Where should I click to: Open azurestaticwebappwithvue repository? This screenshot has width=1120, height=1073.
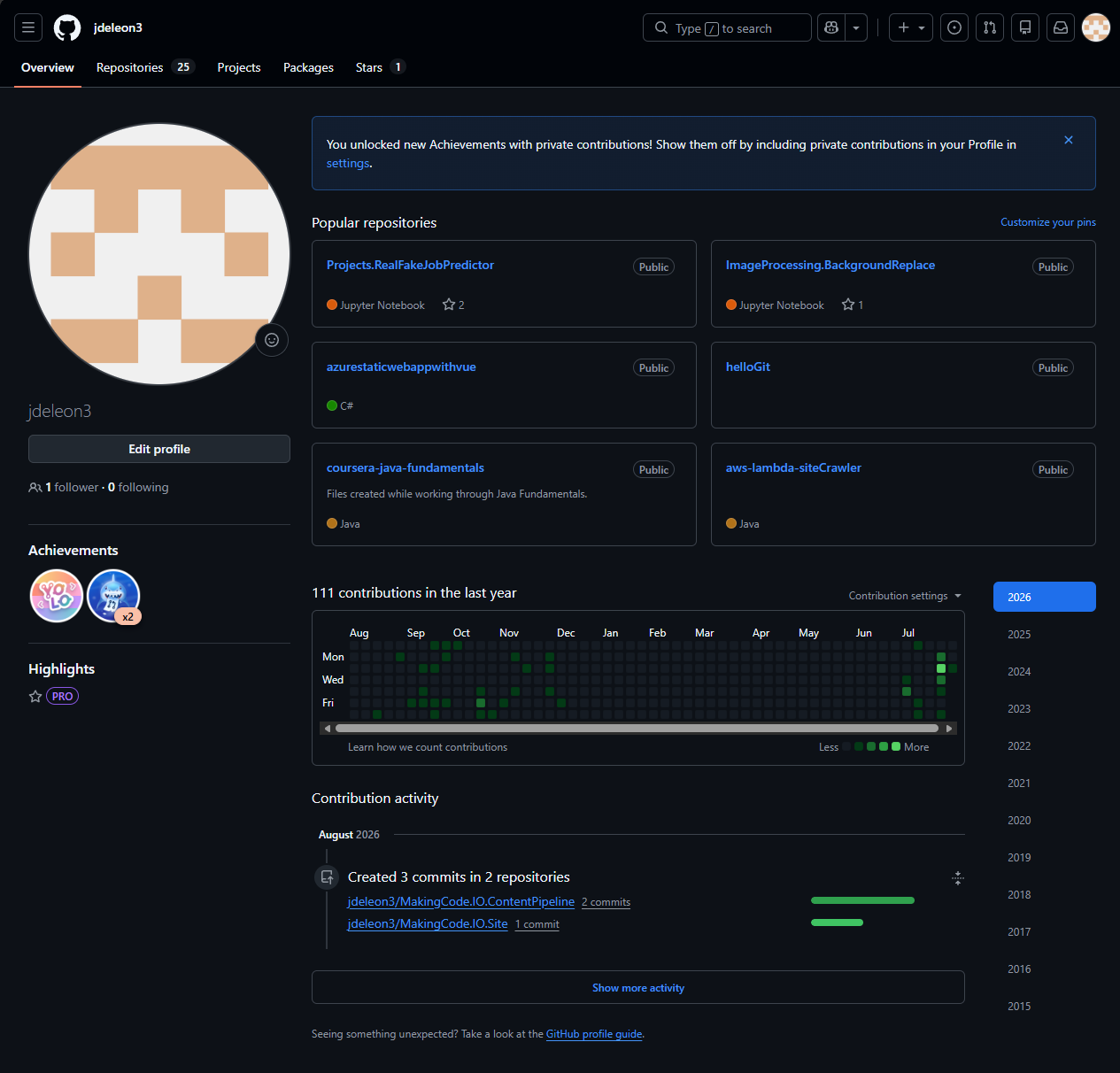401,367
